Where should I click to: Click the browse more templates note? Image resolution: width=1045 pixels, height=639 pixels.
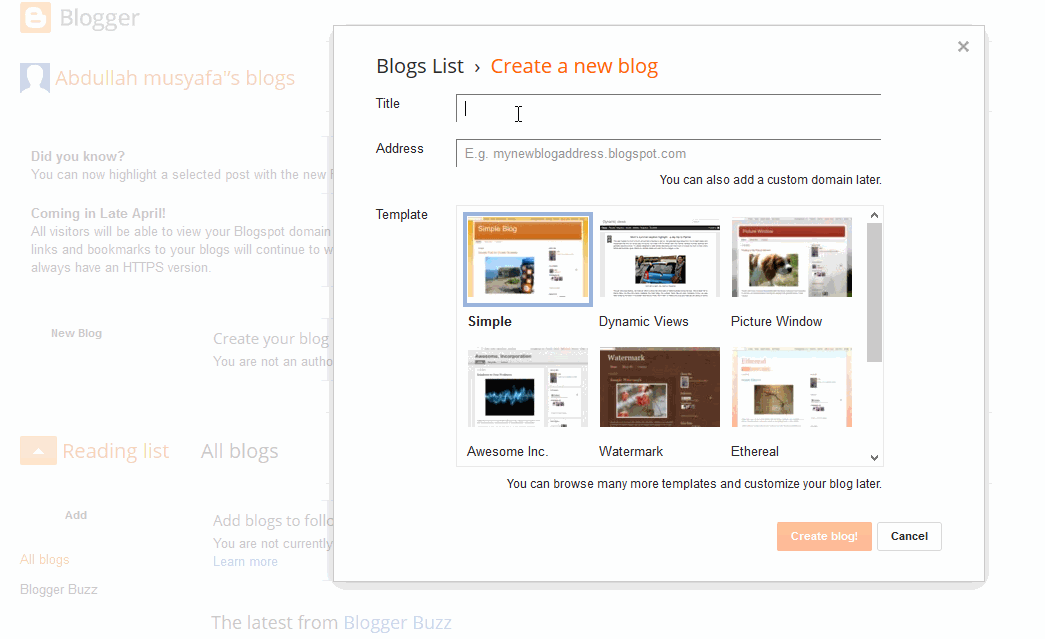[x=694, y=484]
